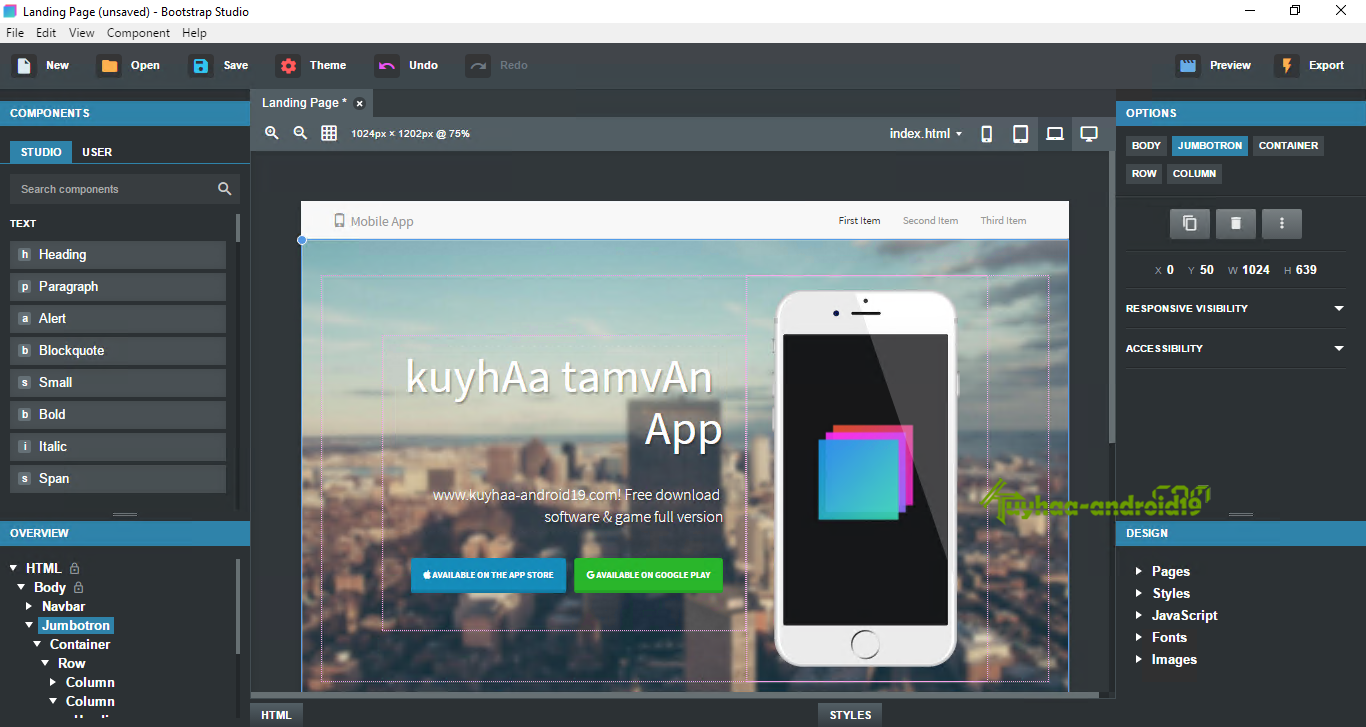The height and width of the screenshot is (727, 1366).
Task: Select the BODY breadcrumb button
Action: (1146, 146)
